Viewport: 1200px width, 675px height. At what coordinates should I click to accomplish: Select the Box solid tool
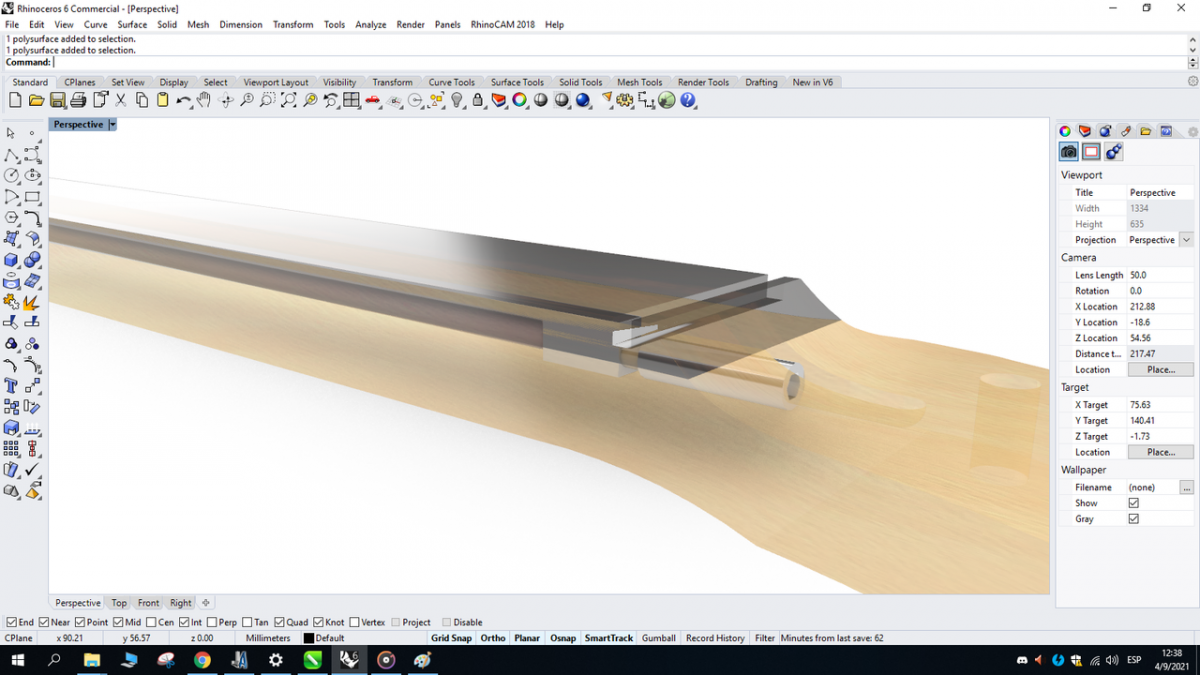11,260
